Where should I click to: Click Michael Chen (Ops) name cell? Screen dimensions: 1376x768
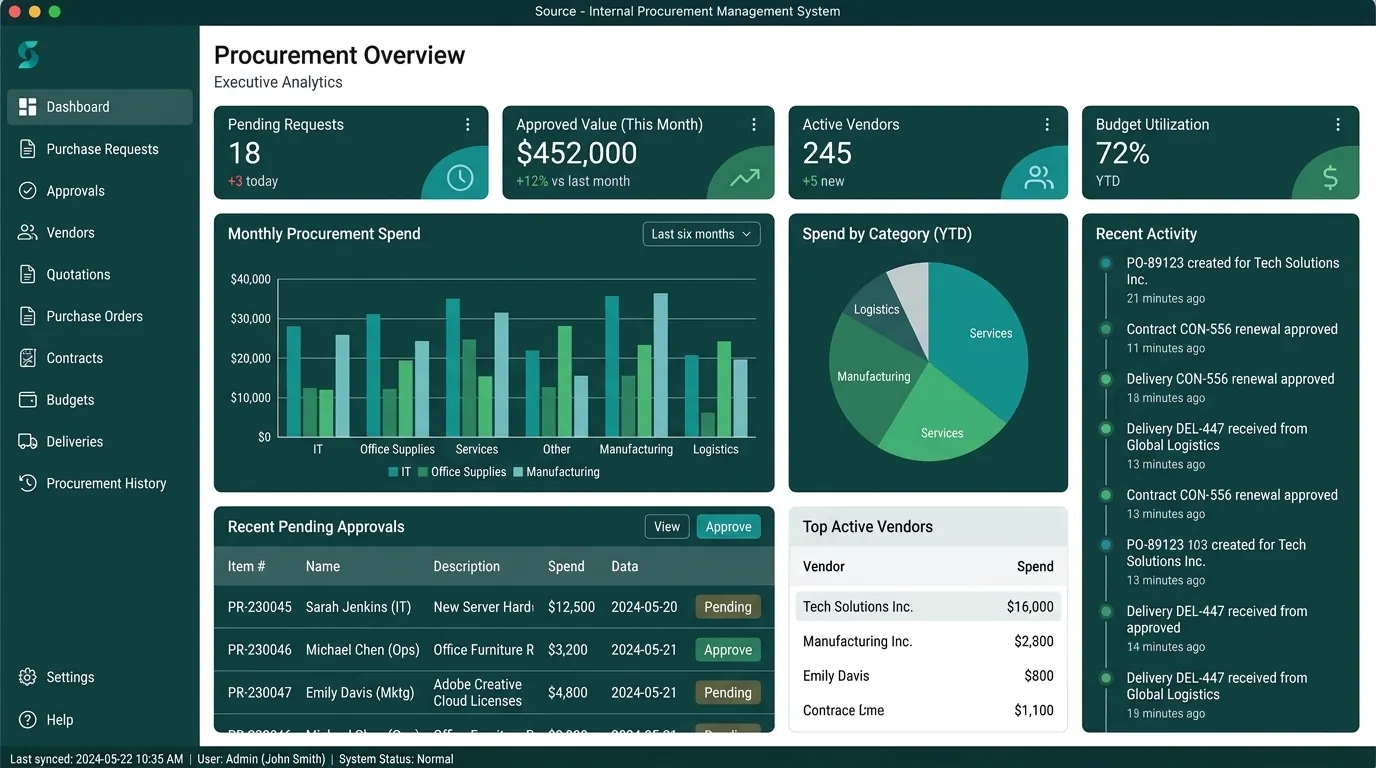coord(362,650)
